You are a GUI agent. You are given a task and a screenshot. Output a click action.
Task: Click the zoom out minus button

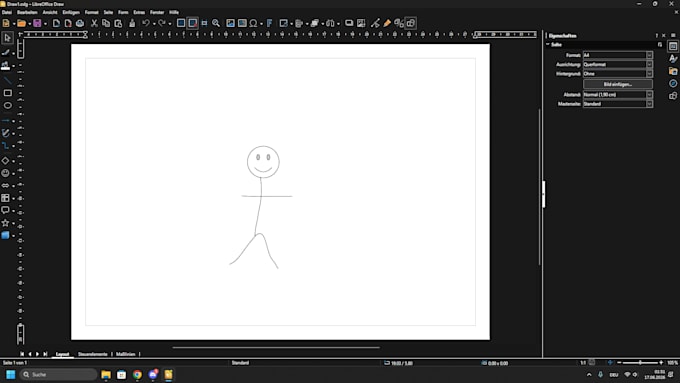point(619,363)
